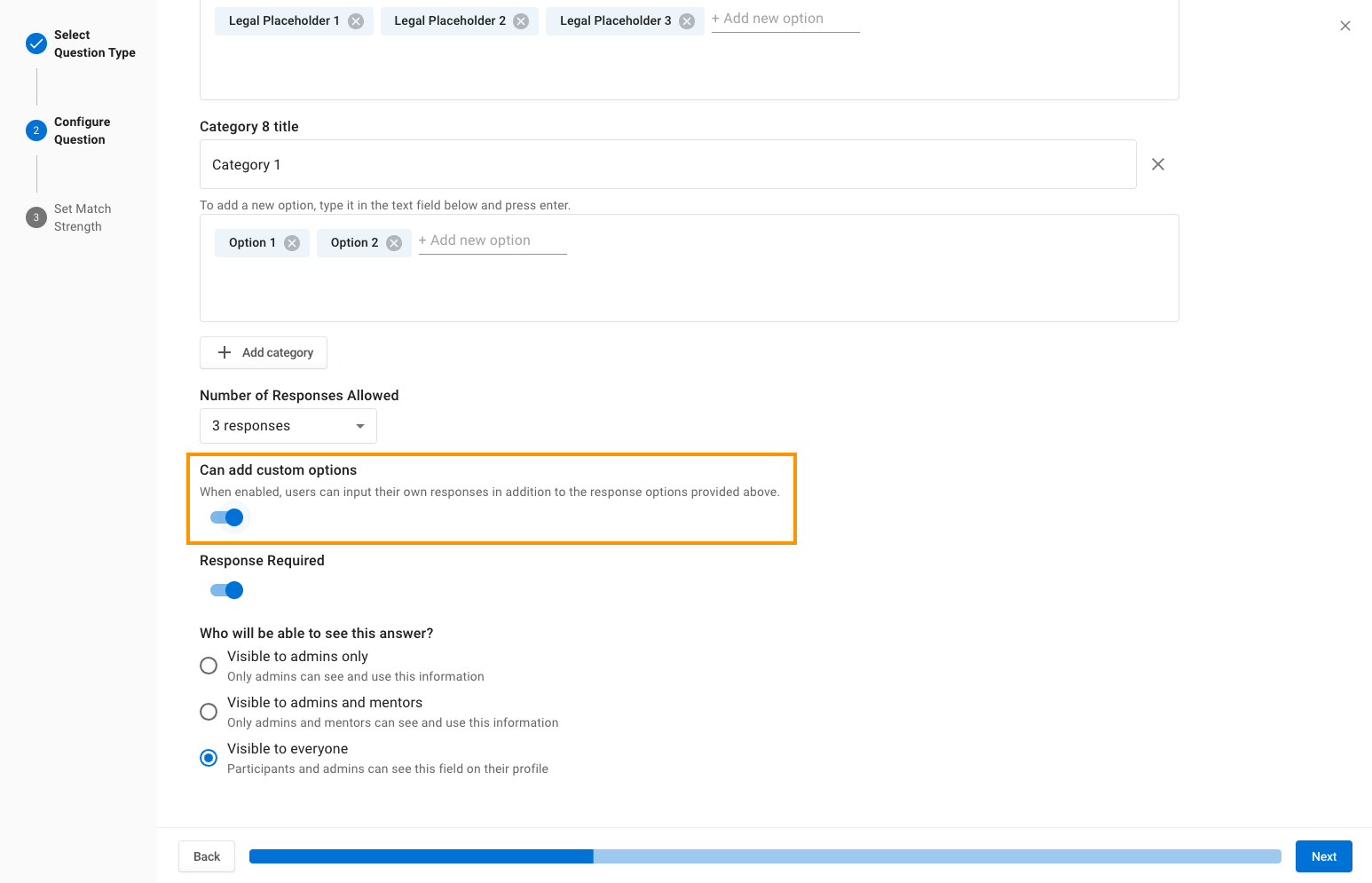Remove the Legal Placeholder 2 chip
1372x883 pixels.
point(521,21)
